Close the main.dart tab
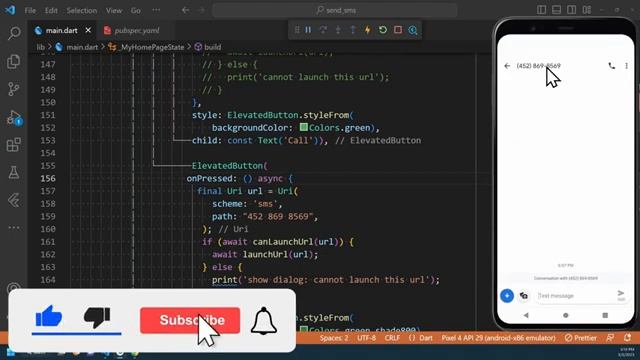The width and height of the screenshot is (640, 360). click(88, 30)
